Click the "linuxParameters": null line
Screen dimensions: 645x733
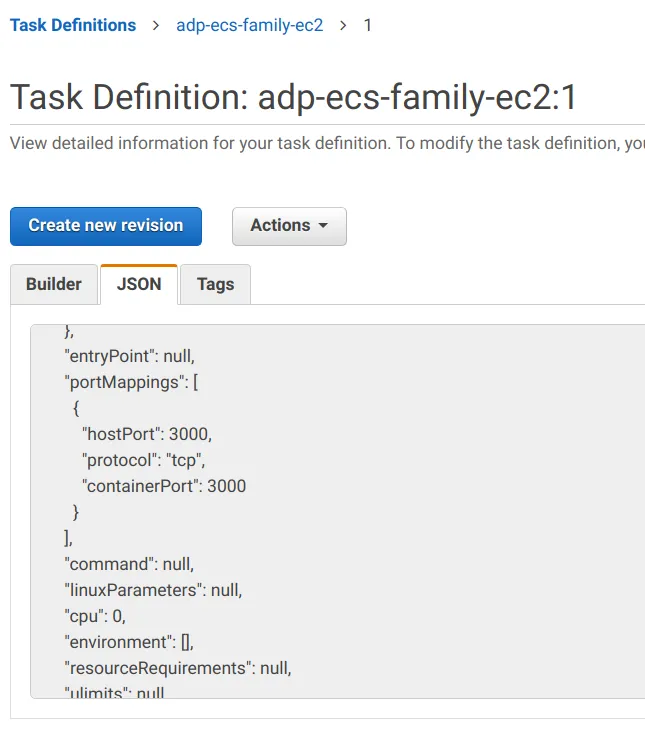(x=153, y=590)
